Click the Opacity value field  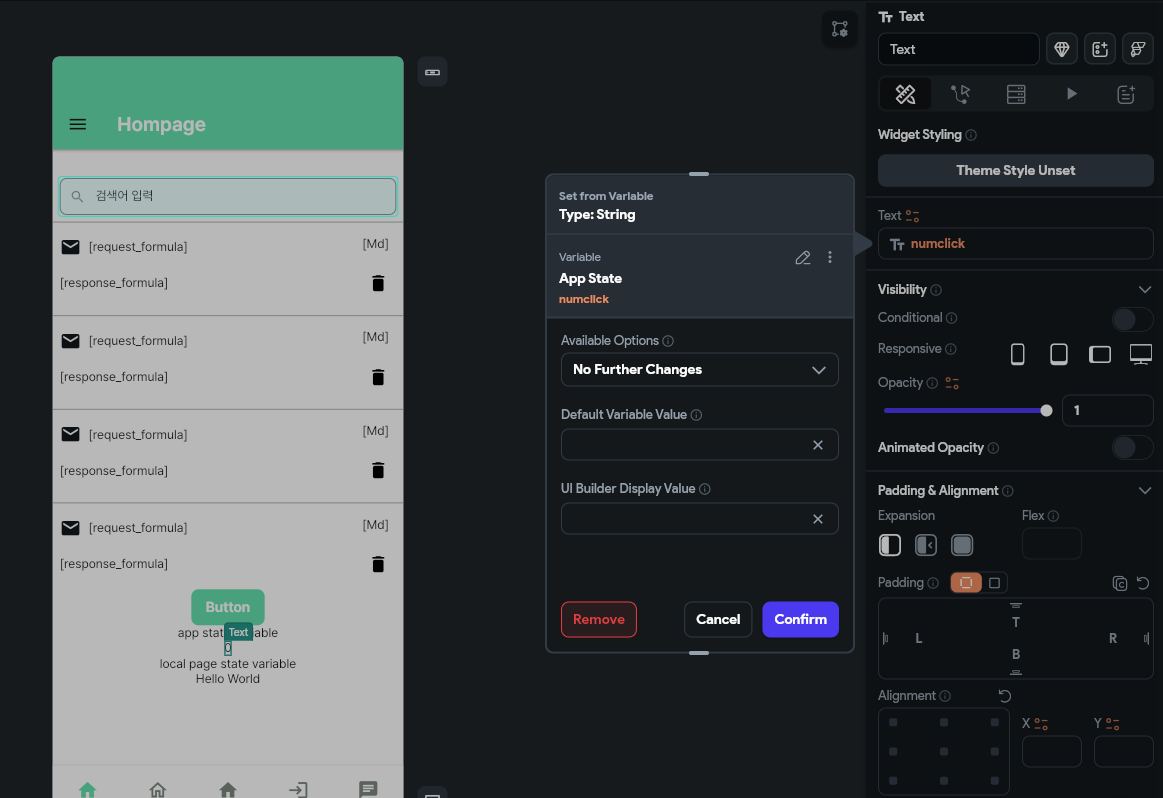[x=1107, y=410]
